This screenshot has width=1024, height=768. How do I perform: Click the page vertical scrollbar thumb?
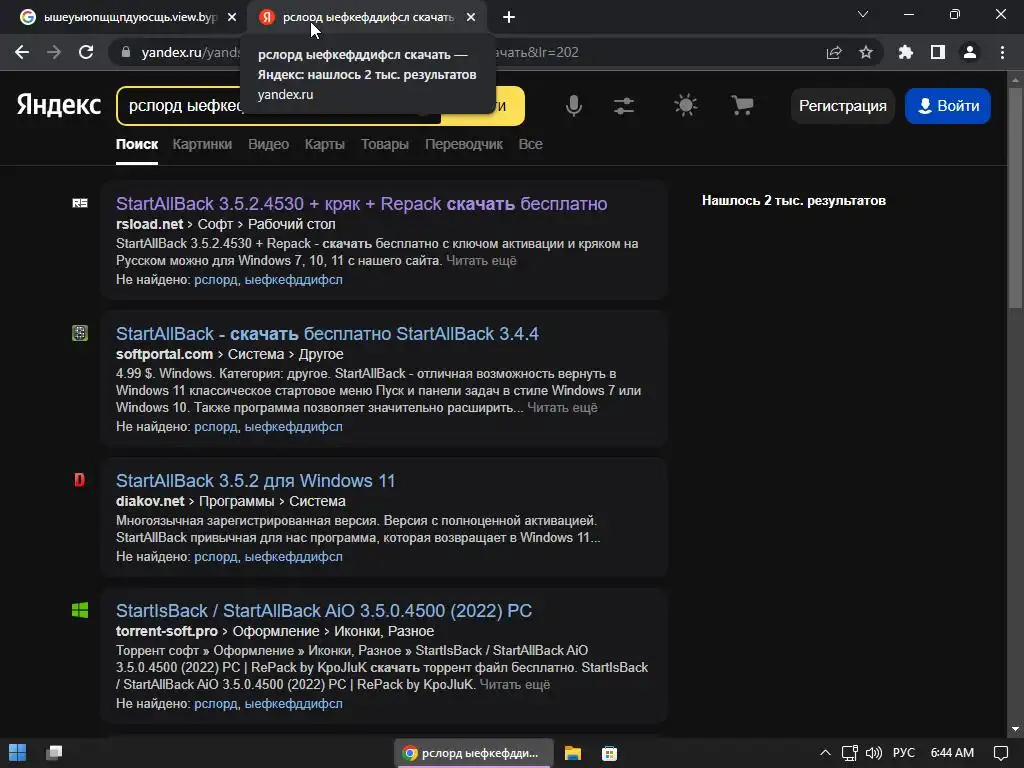(1015, 196)
